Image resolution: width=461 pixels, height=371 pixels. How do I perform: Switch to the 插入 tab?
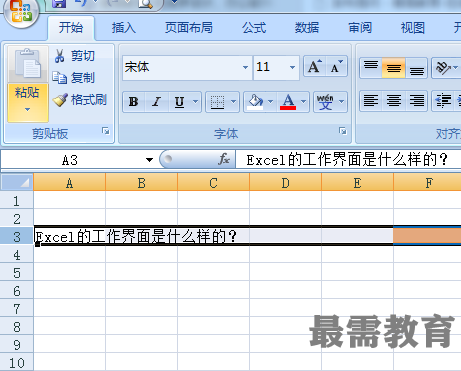(124, 27)
